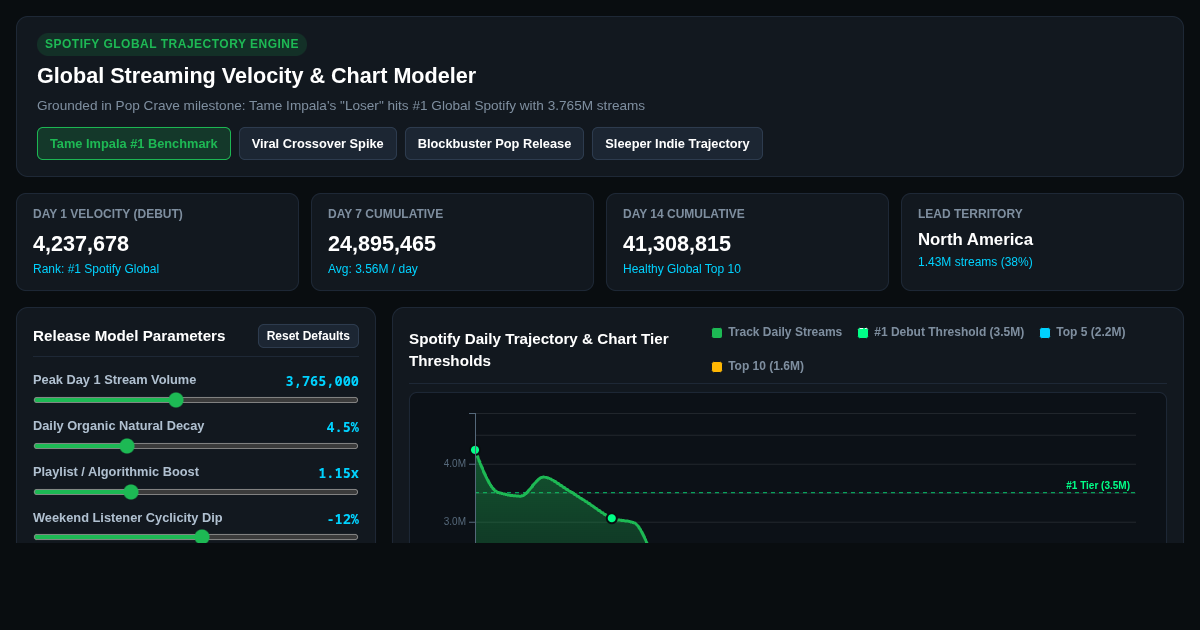Viewport: 1200px width, 630px height.
Task: Toggle the Top 10 (1.6M) legend swatch
Action: (x=717, y=367)
